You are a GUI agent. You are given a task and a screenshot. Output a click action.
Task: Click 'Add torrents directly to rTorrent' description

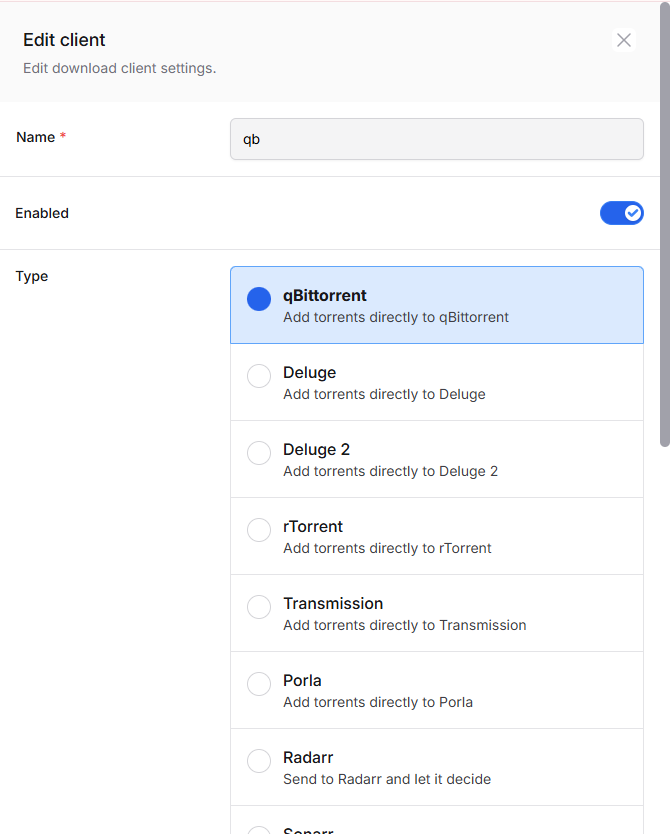click(x=387, y=548)
